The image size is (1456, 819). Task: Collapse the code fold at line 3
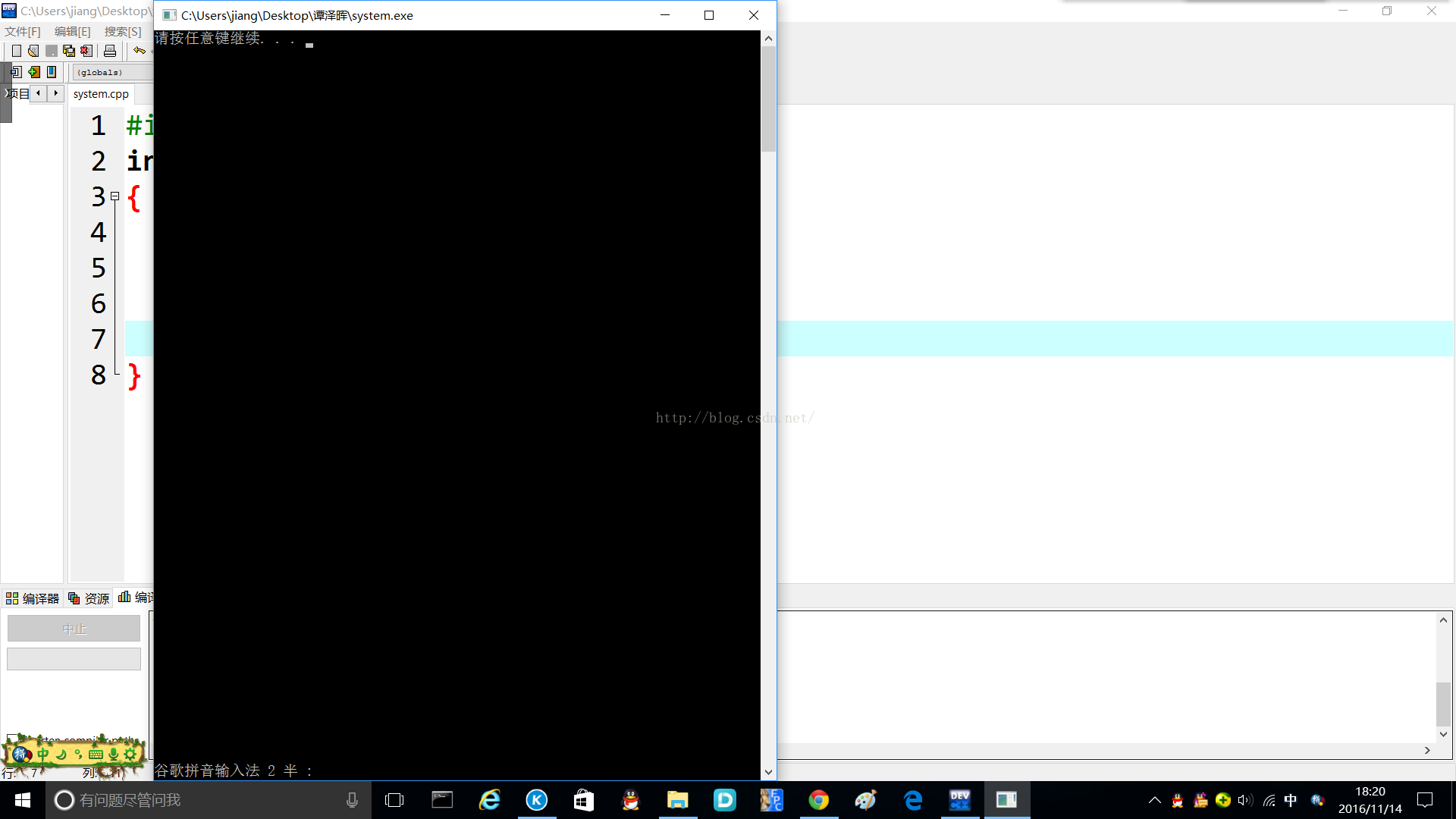115,196
